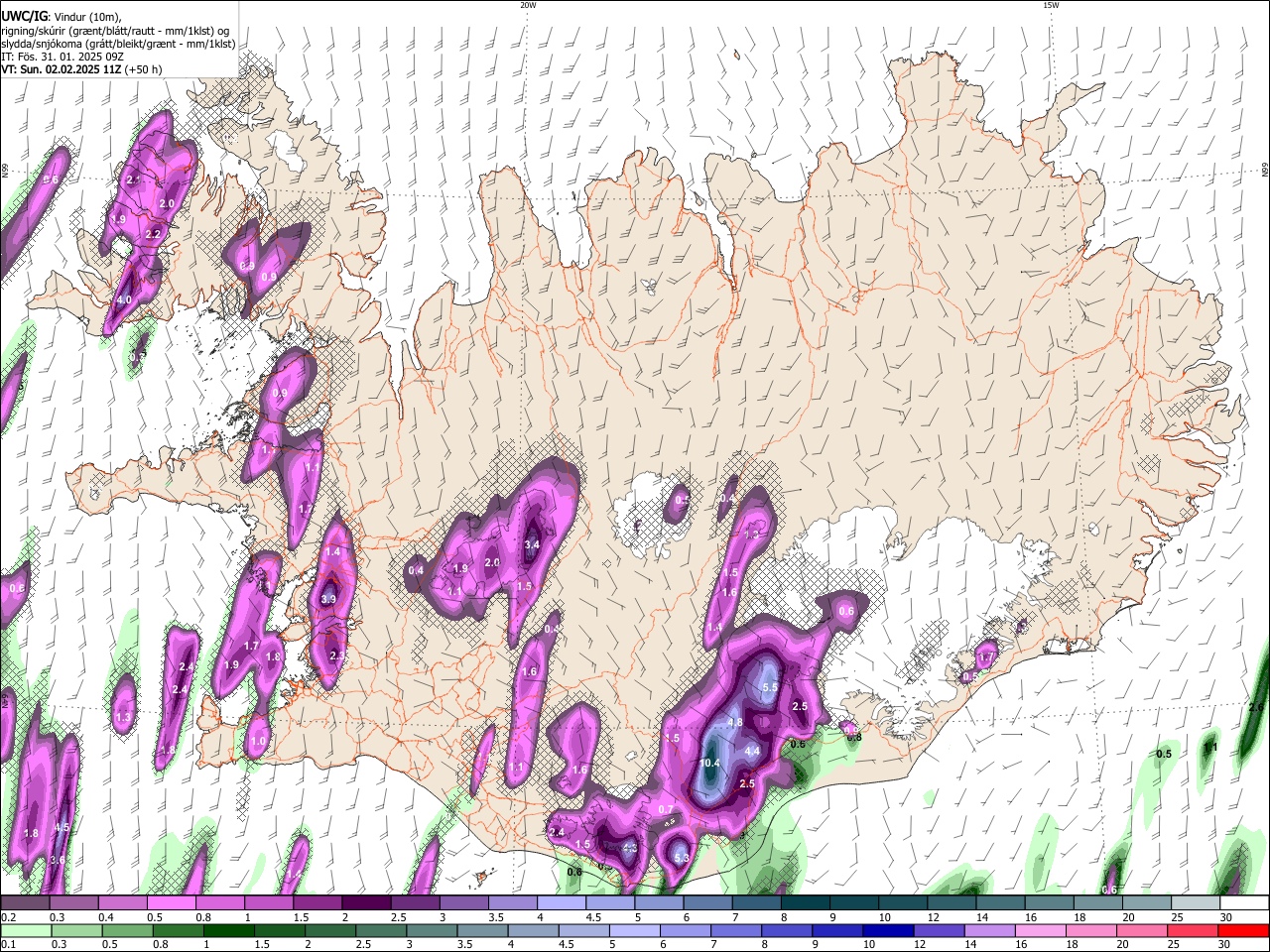This screenshot has height=952, width=1270.
Task: Click the '20W' longitude label
Action: 528,5
